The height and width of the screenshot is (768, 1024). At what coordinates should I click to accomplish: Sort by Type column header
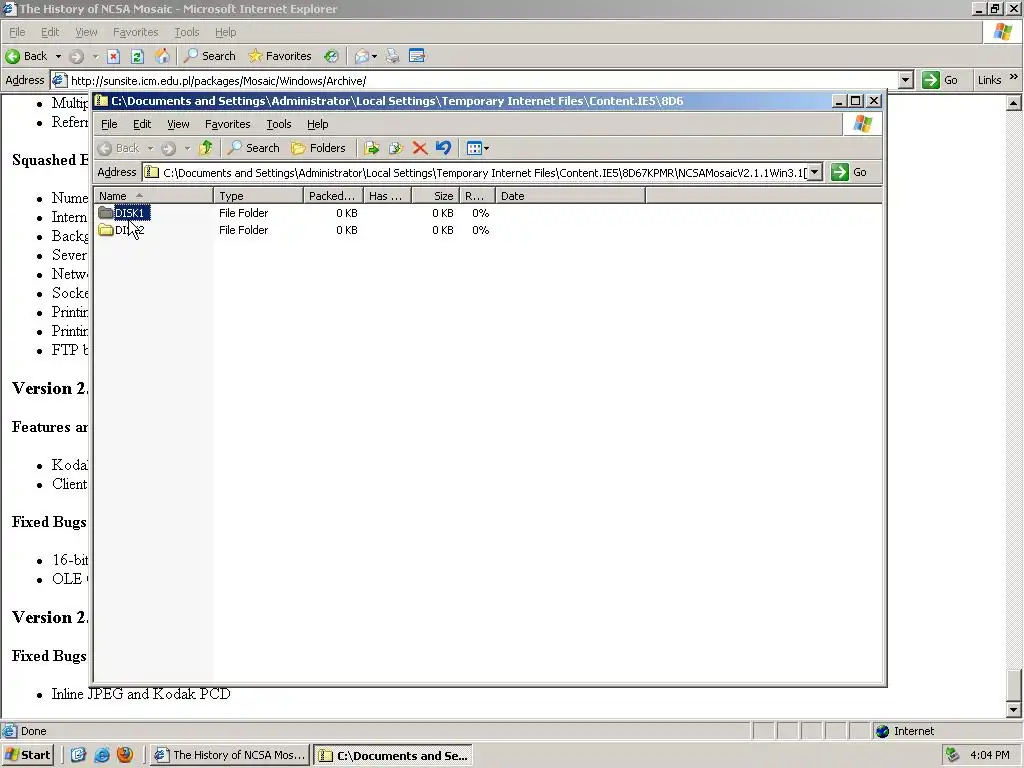259,196
